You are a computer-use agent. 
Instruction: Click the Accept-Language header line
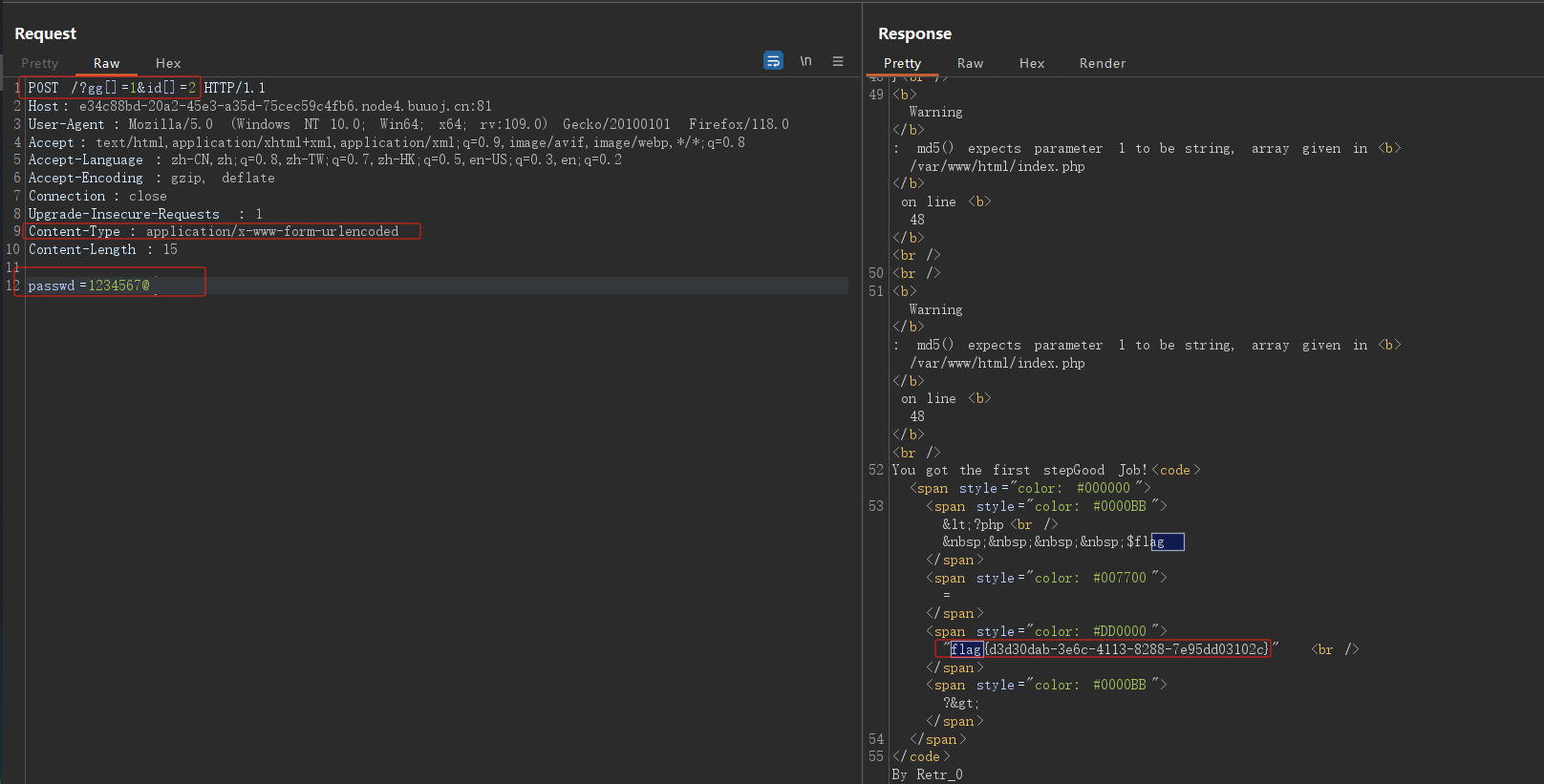click(x=325, y=159)
